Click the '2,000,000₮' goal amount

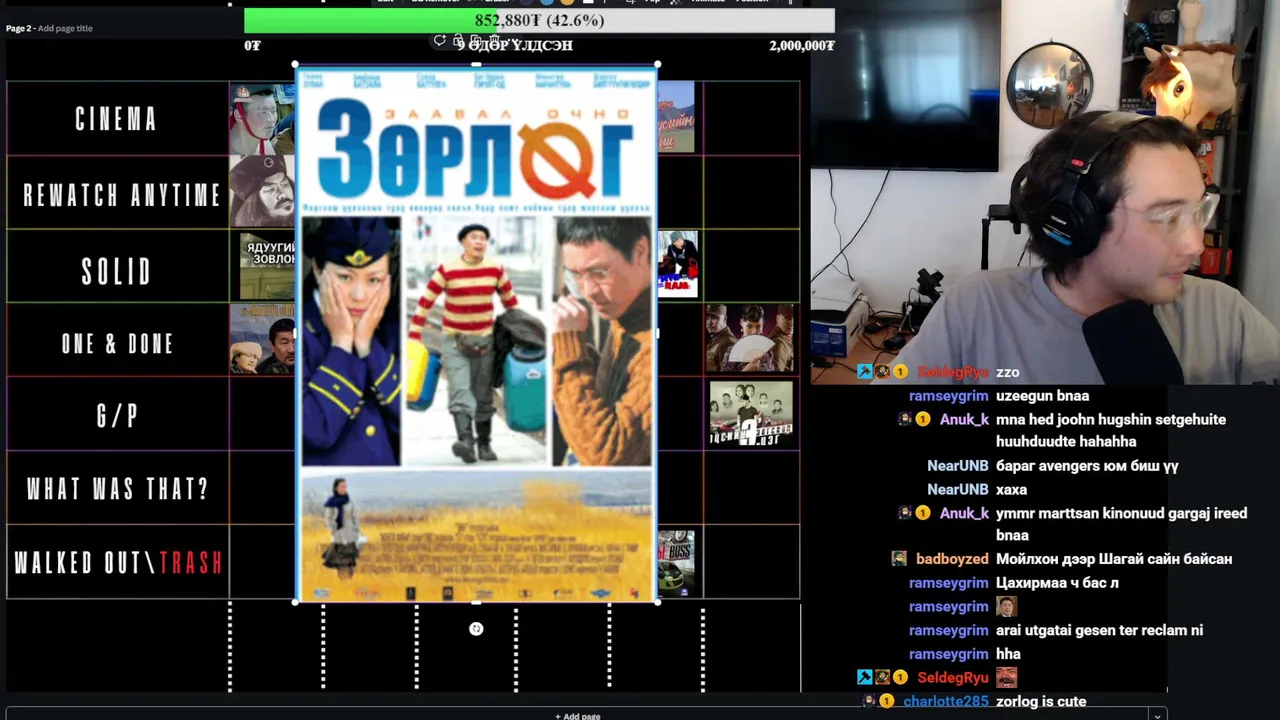tap(802, 45)
